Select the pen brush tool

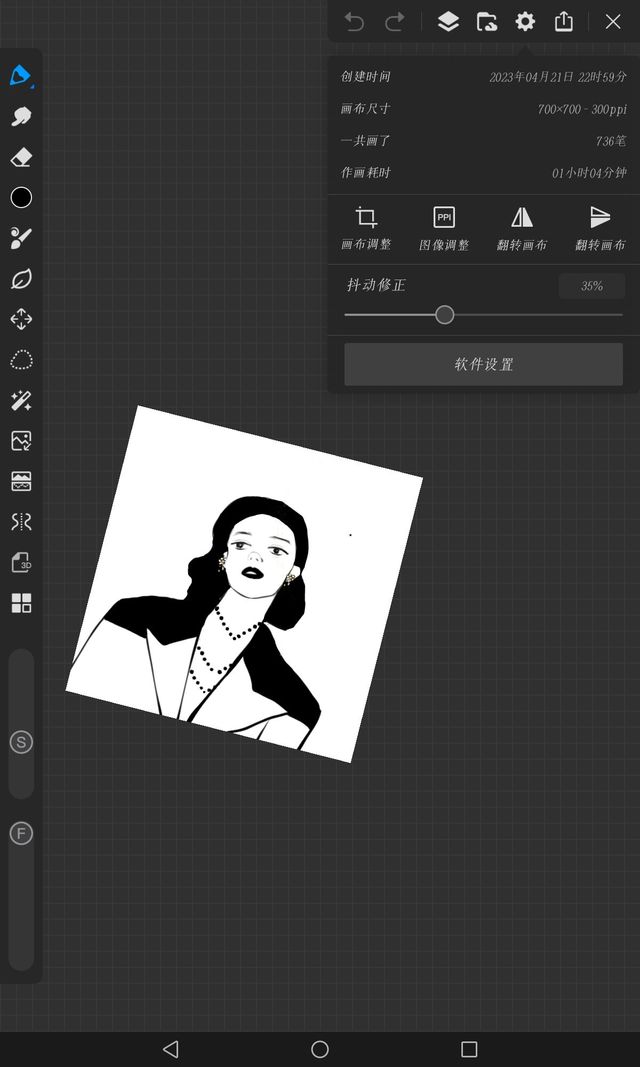[x=21, y=76]
